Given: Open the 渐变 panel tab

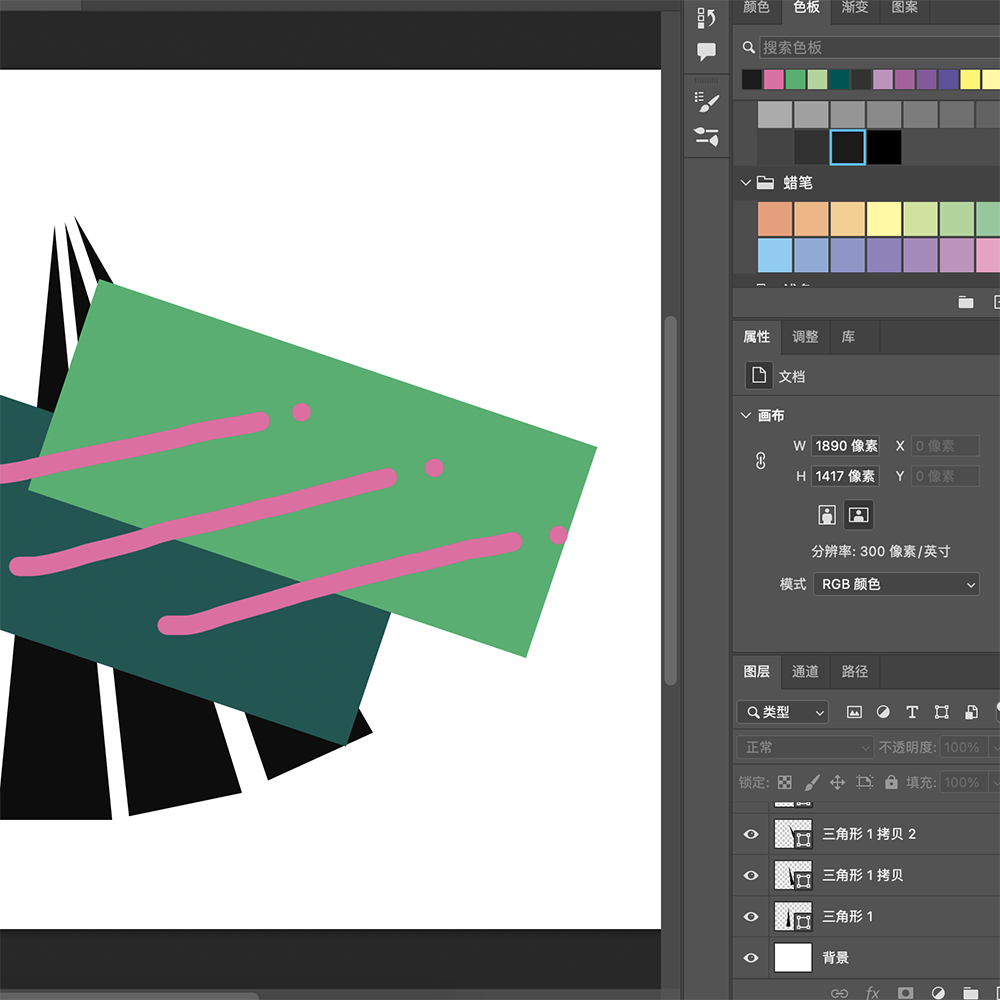Looking at the screenshot, I should [x=855, y=8].
